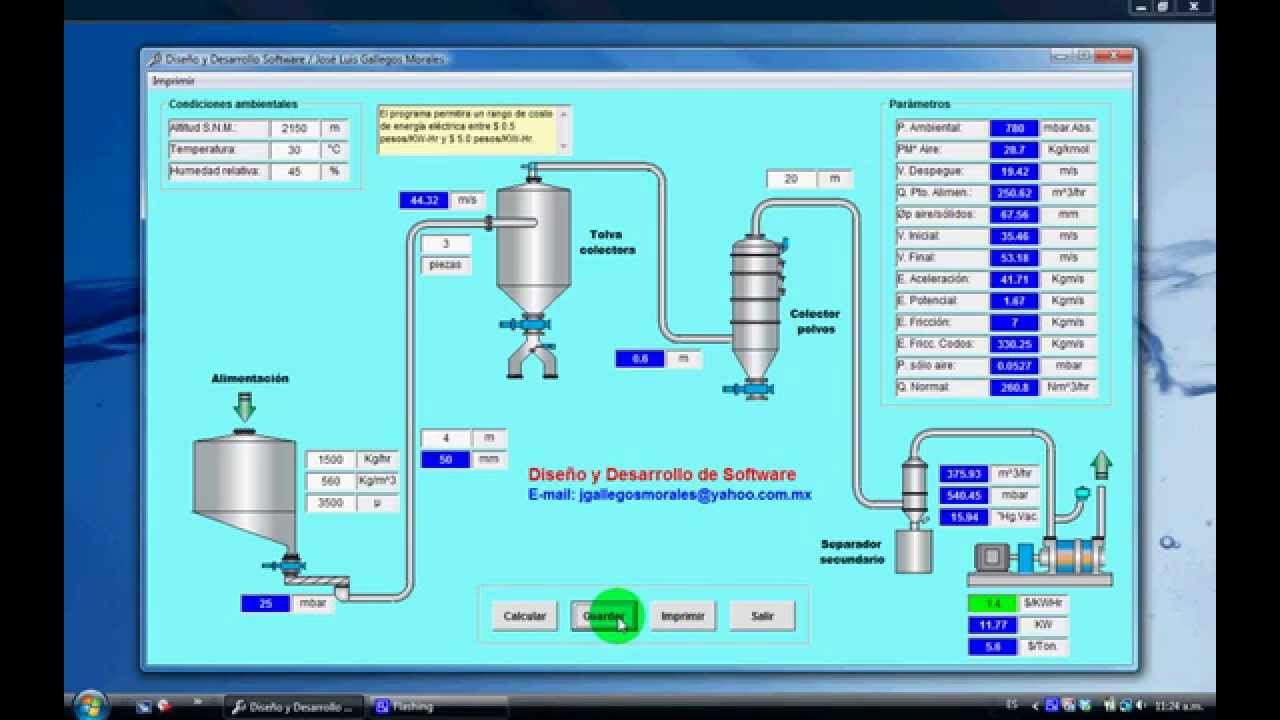Click the taskbar clock showing 11:24 a.m.
Image resolution: width=1280 pixels, height=720 pixels.
[1178, 706]
